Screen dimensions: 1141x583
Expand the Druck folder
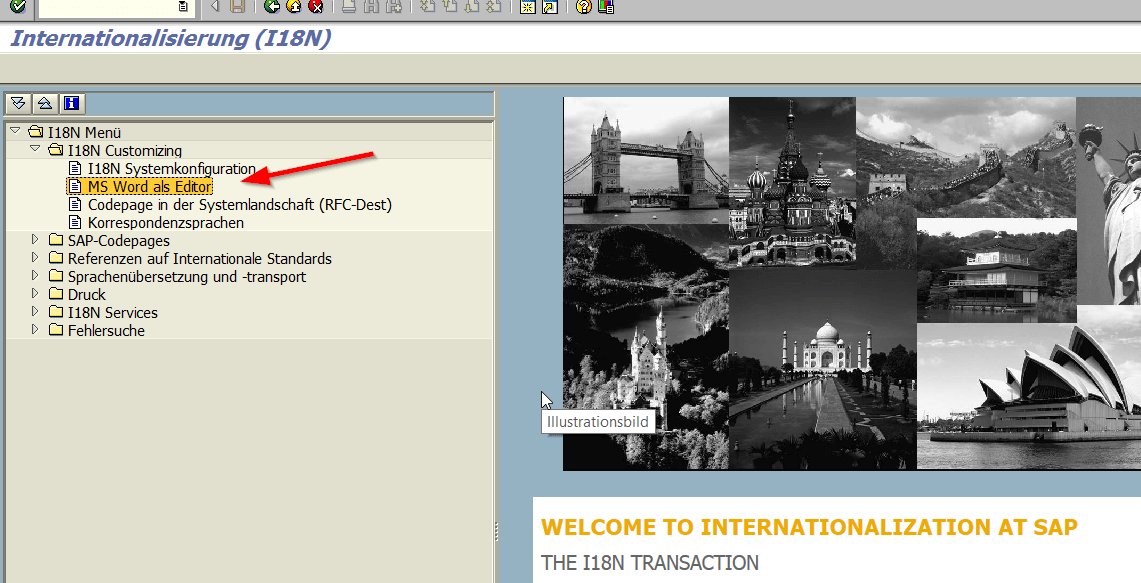click(34, 293)
